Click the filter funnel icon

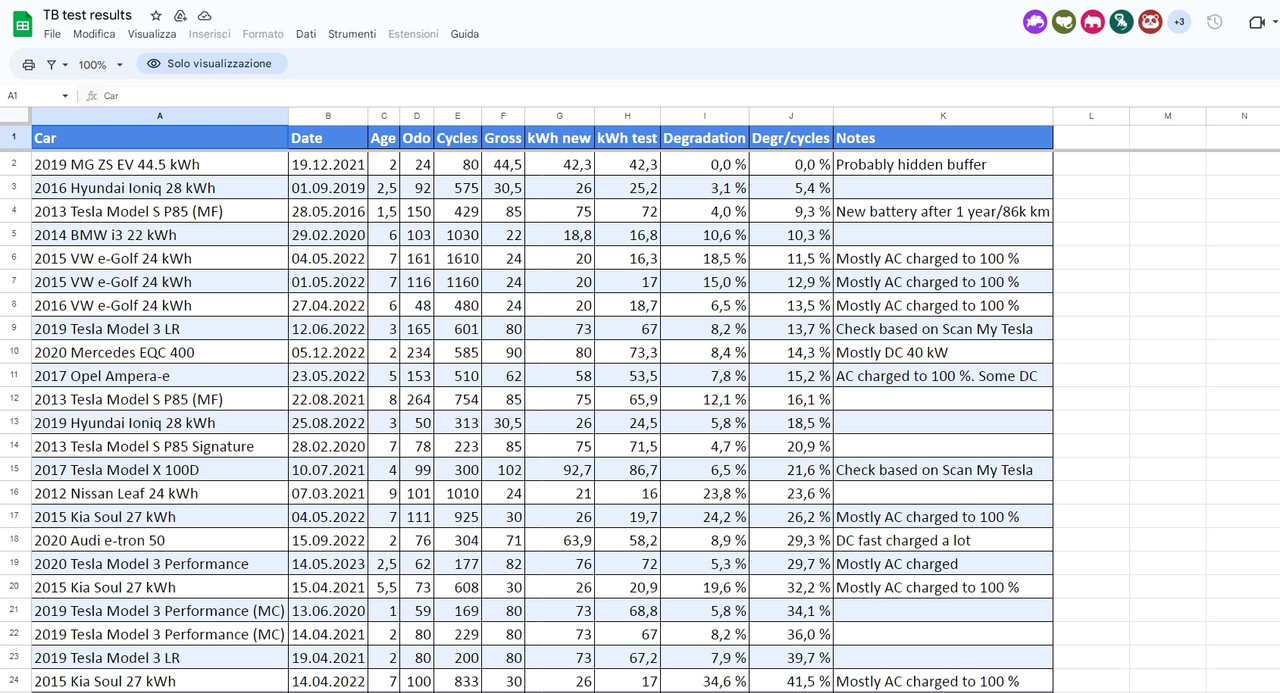click(51, 64)
